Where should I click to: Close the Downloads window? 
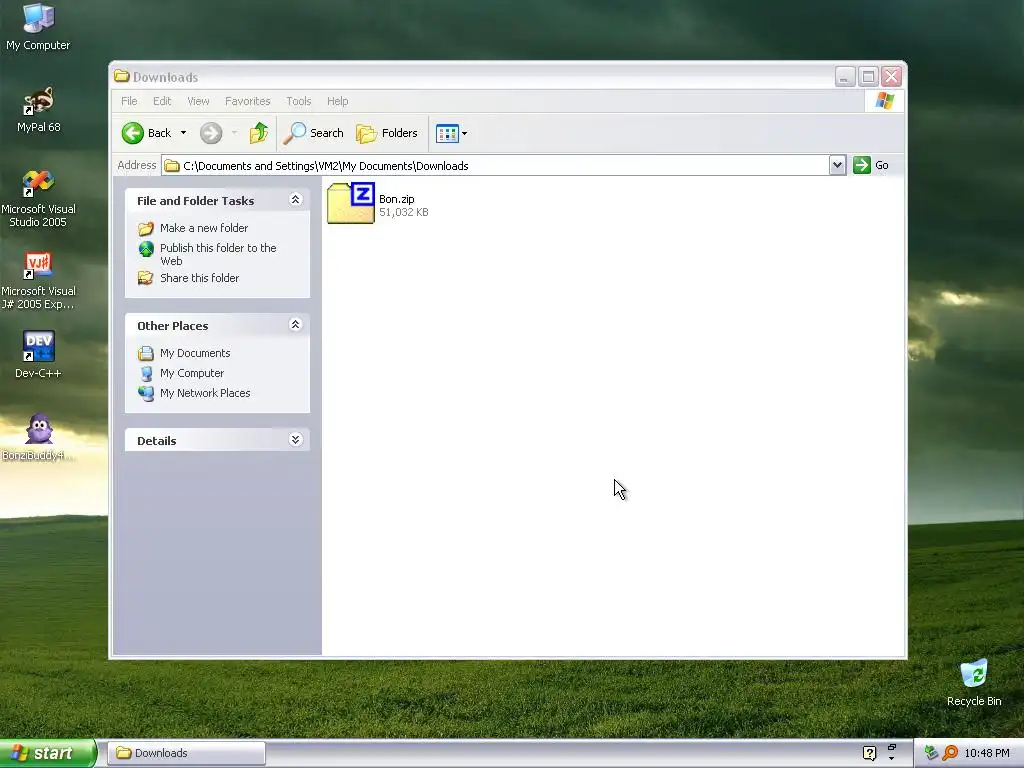(x=891, y=76)
